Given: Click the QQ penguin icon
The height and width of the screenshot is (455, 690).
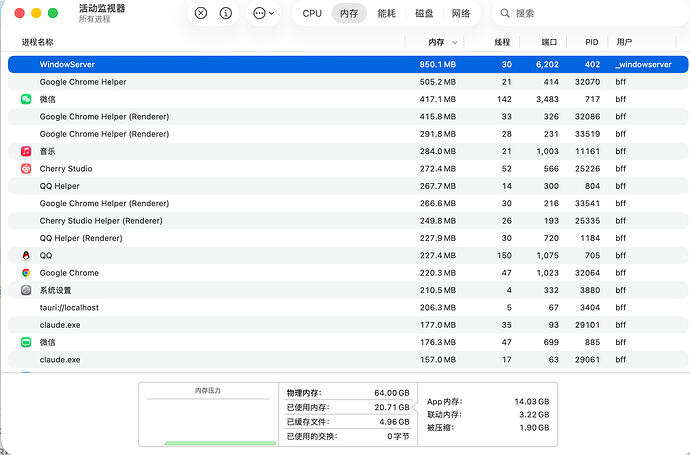Looking at the screenshot, I should [x=26, y=255].
